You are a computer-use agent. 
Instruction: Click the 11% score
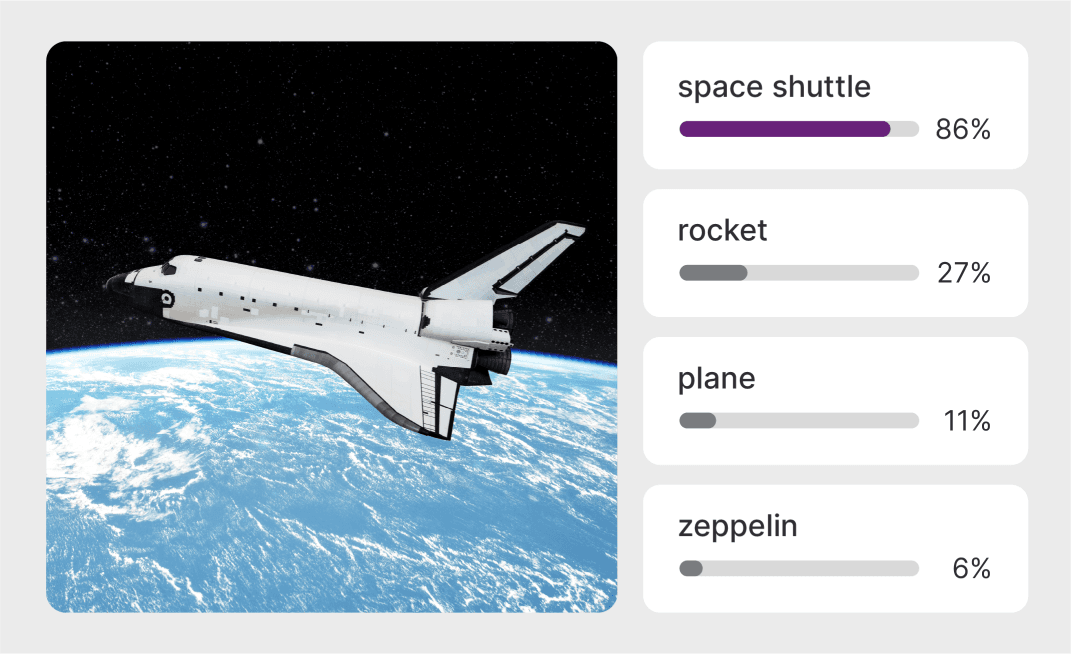pos(966,421)
